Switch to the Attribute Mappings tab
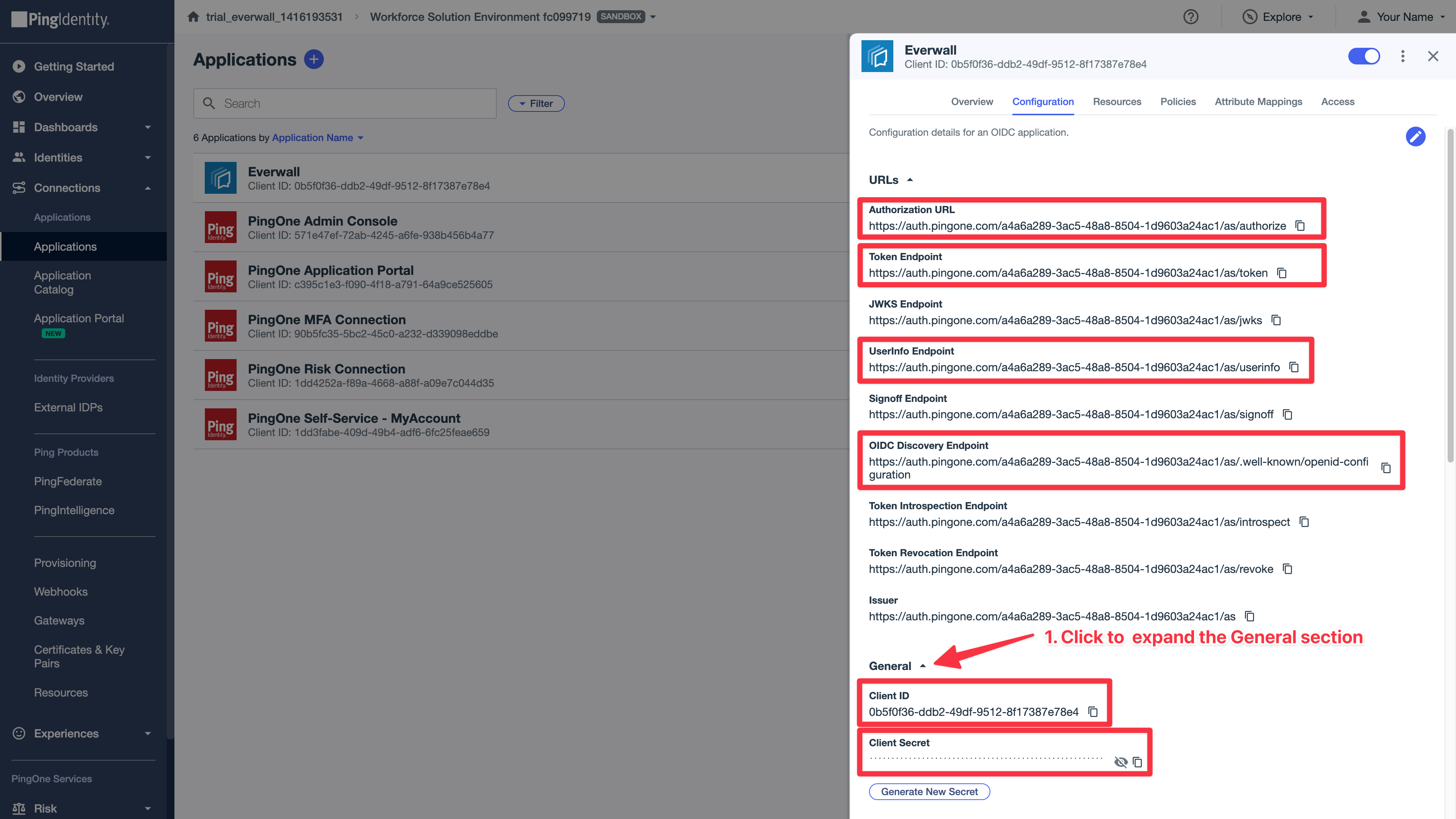 1258,102
